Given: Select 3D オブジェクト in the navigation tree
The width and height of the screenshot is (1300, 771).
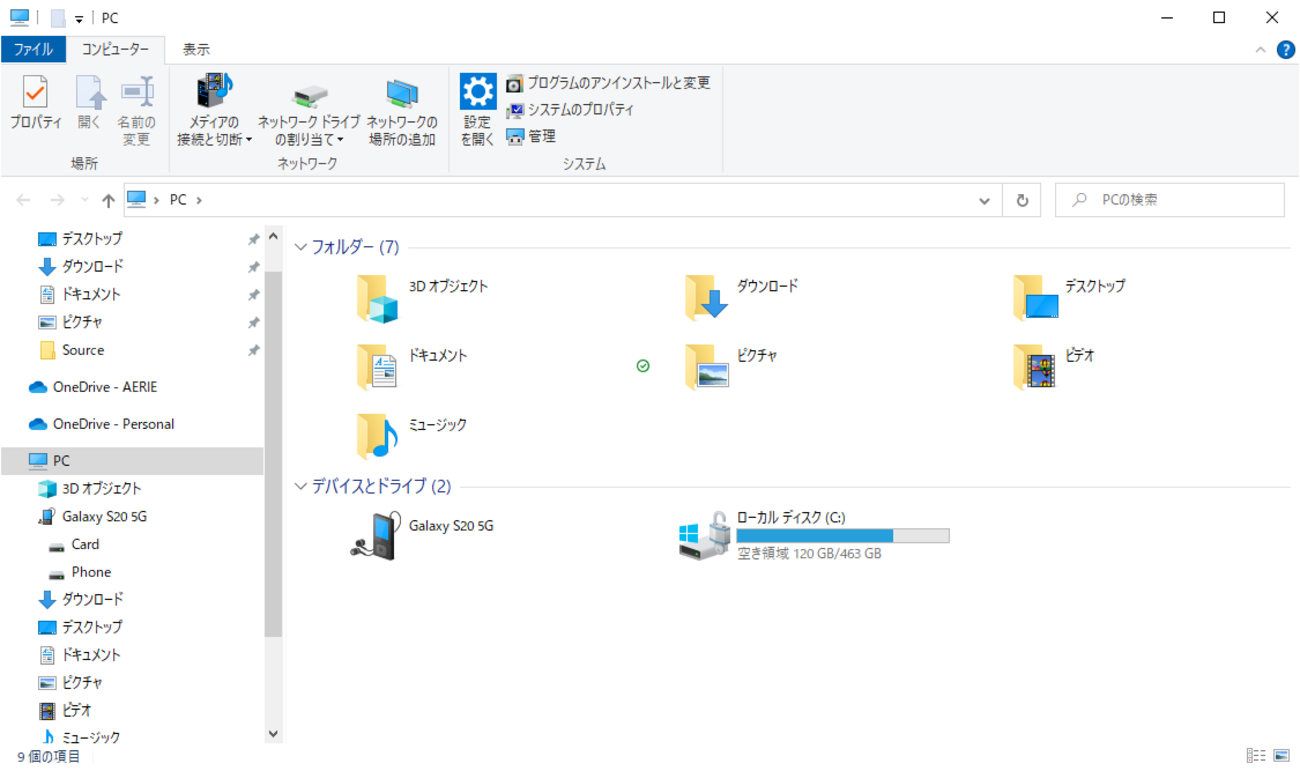Looking at the screenshot, I should tap(102, 489).
